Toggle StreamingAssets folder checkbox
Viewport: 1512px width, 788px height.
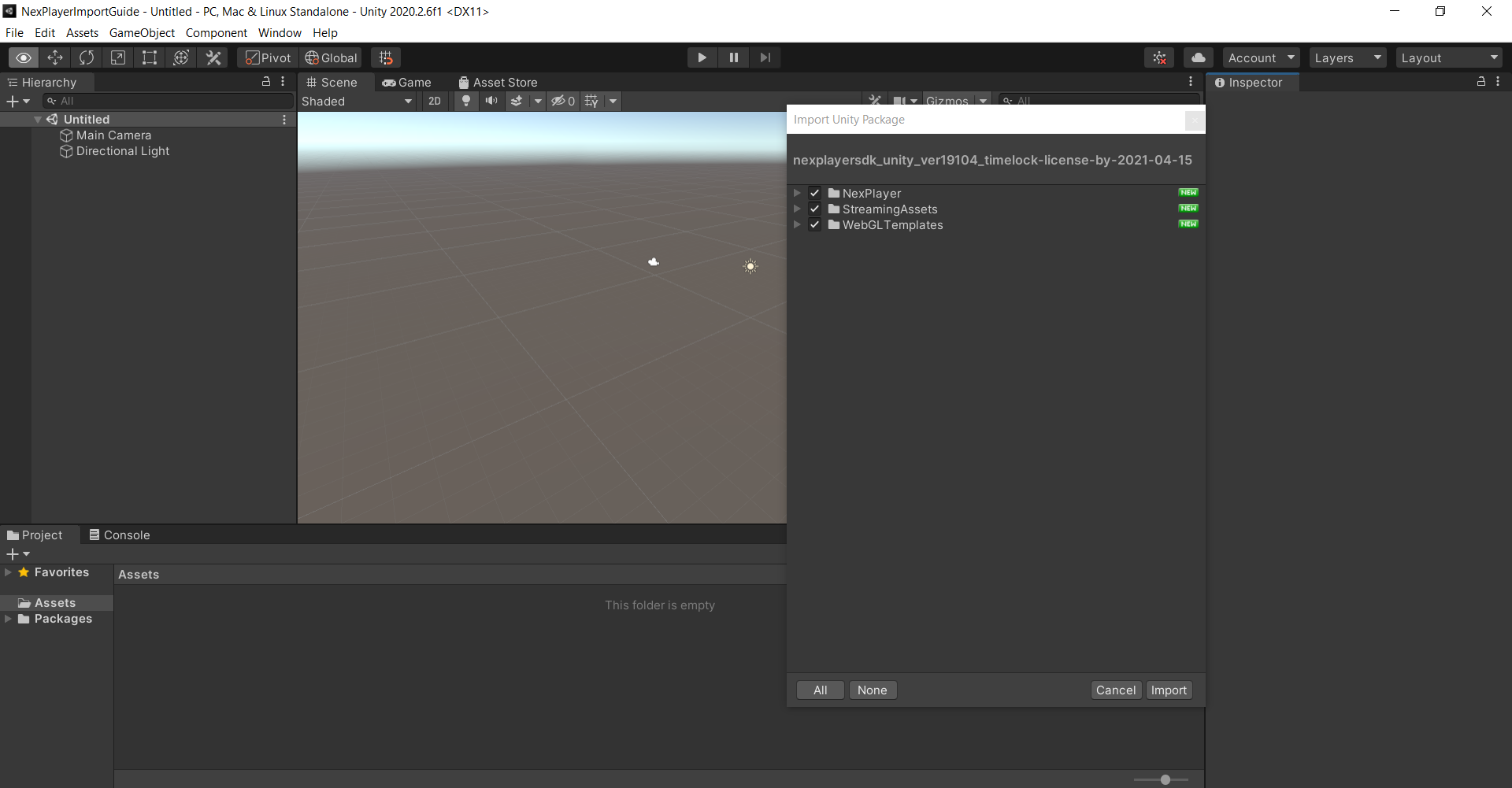[815, 209]
